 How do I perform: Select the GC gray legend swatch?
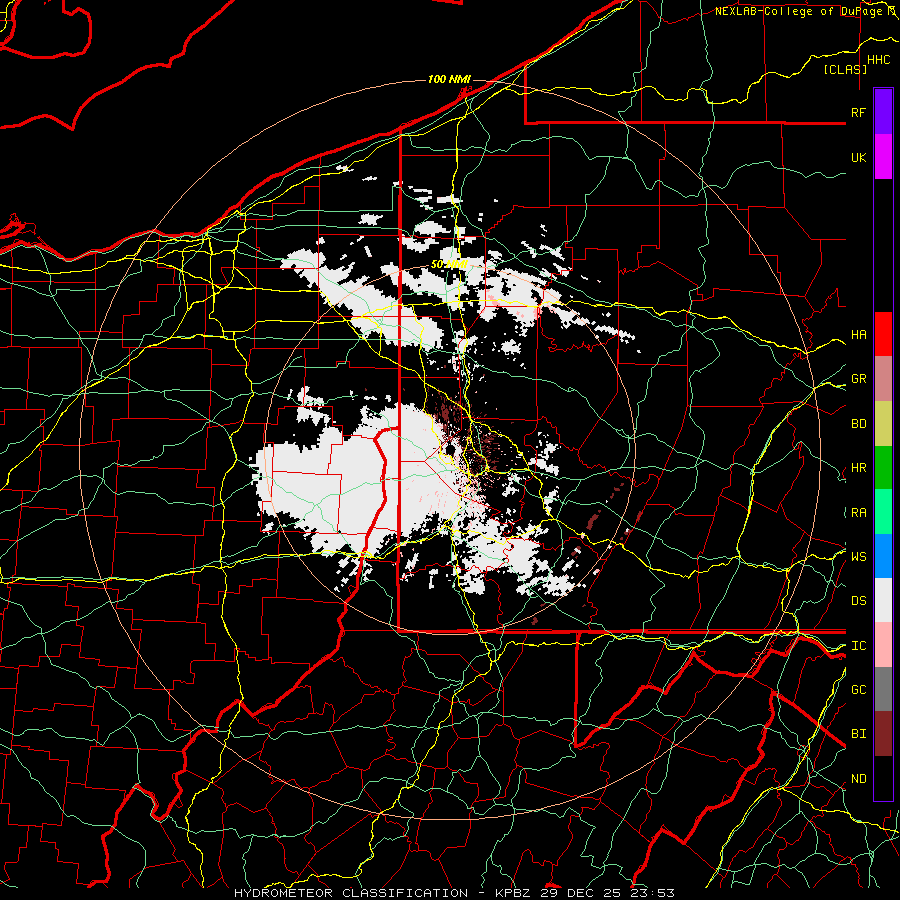coord(883,689)
